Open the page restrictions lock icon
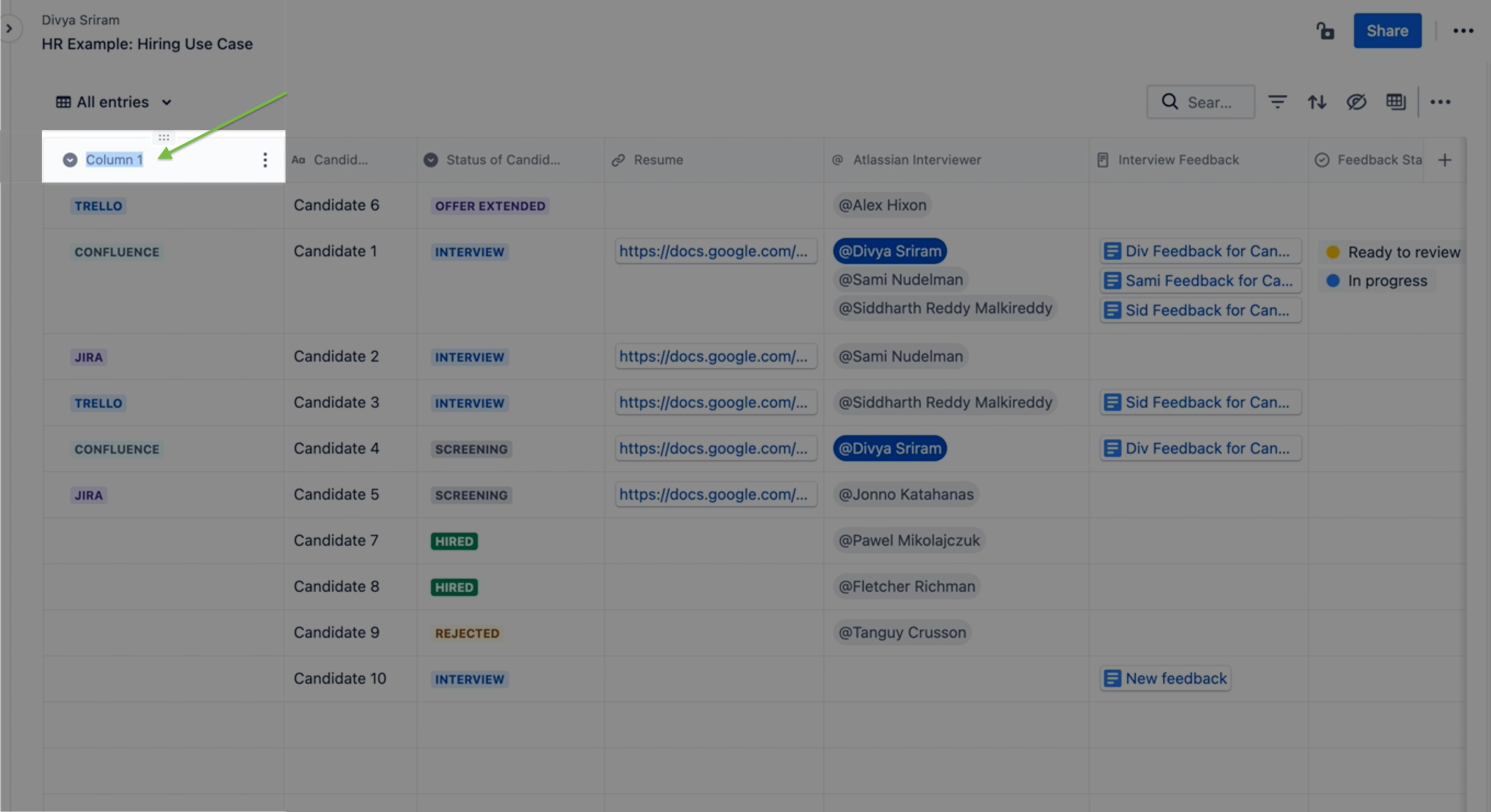Viewport: 1491px width, 812px height. (x=1325, y=31)
